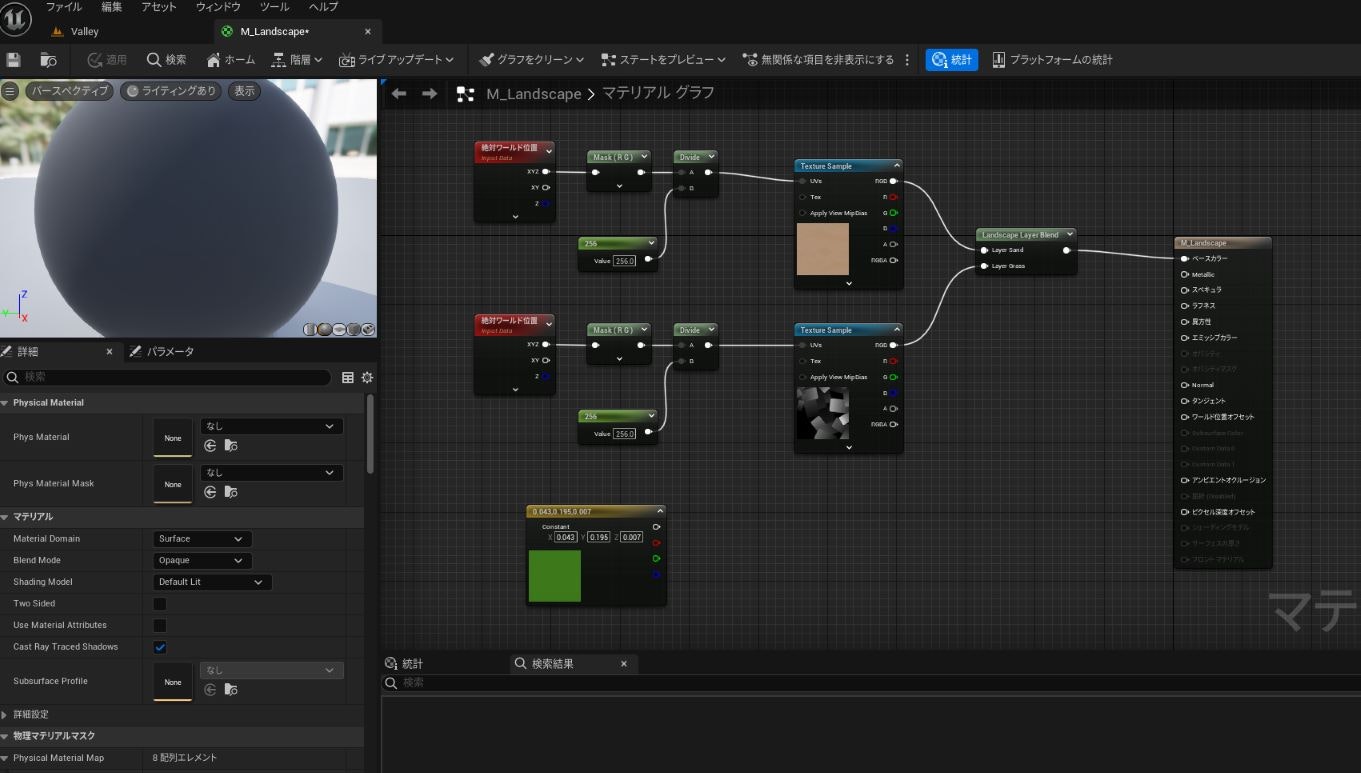Click the Save material icon
Screen dimensions: 1361x773
(14, 60)
